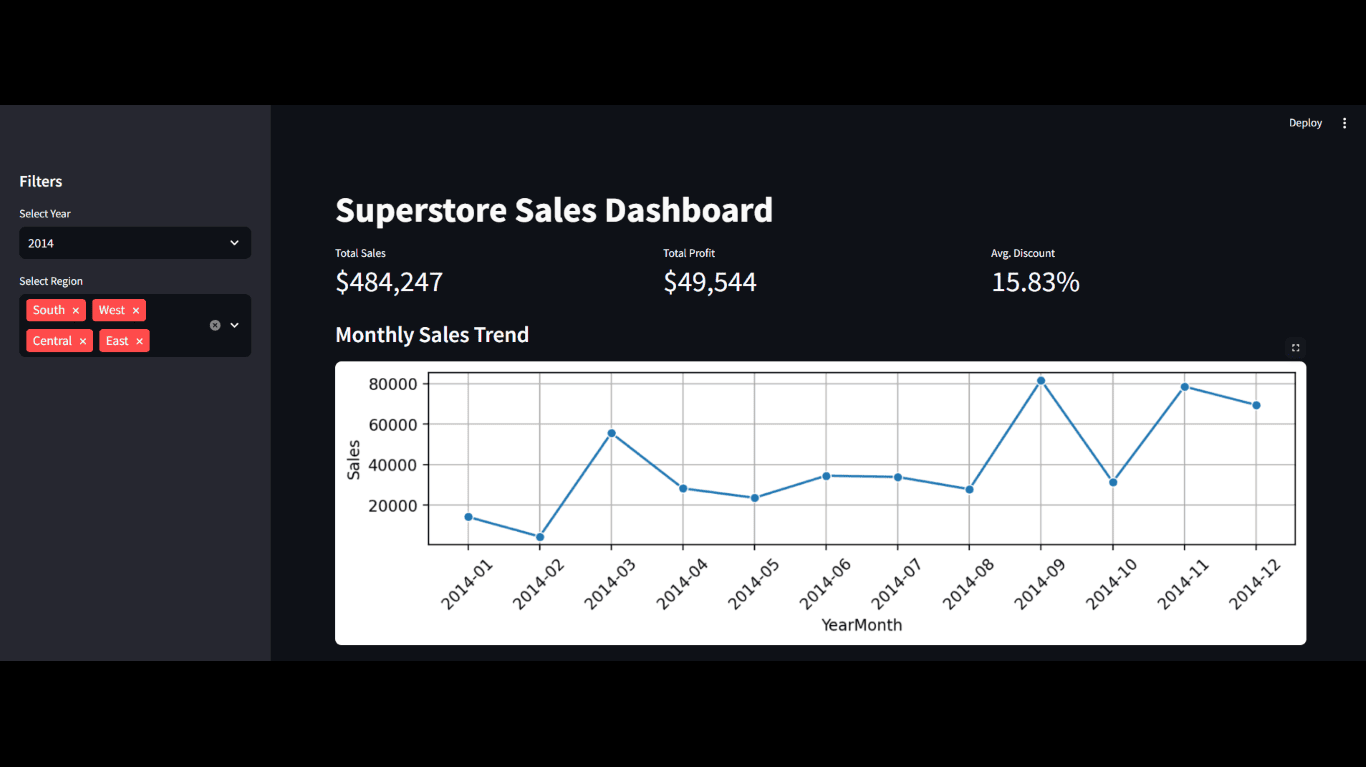Clear all selected regions
The width and height of the screenshot is (1366, 767).
215,325
